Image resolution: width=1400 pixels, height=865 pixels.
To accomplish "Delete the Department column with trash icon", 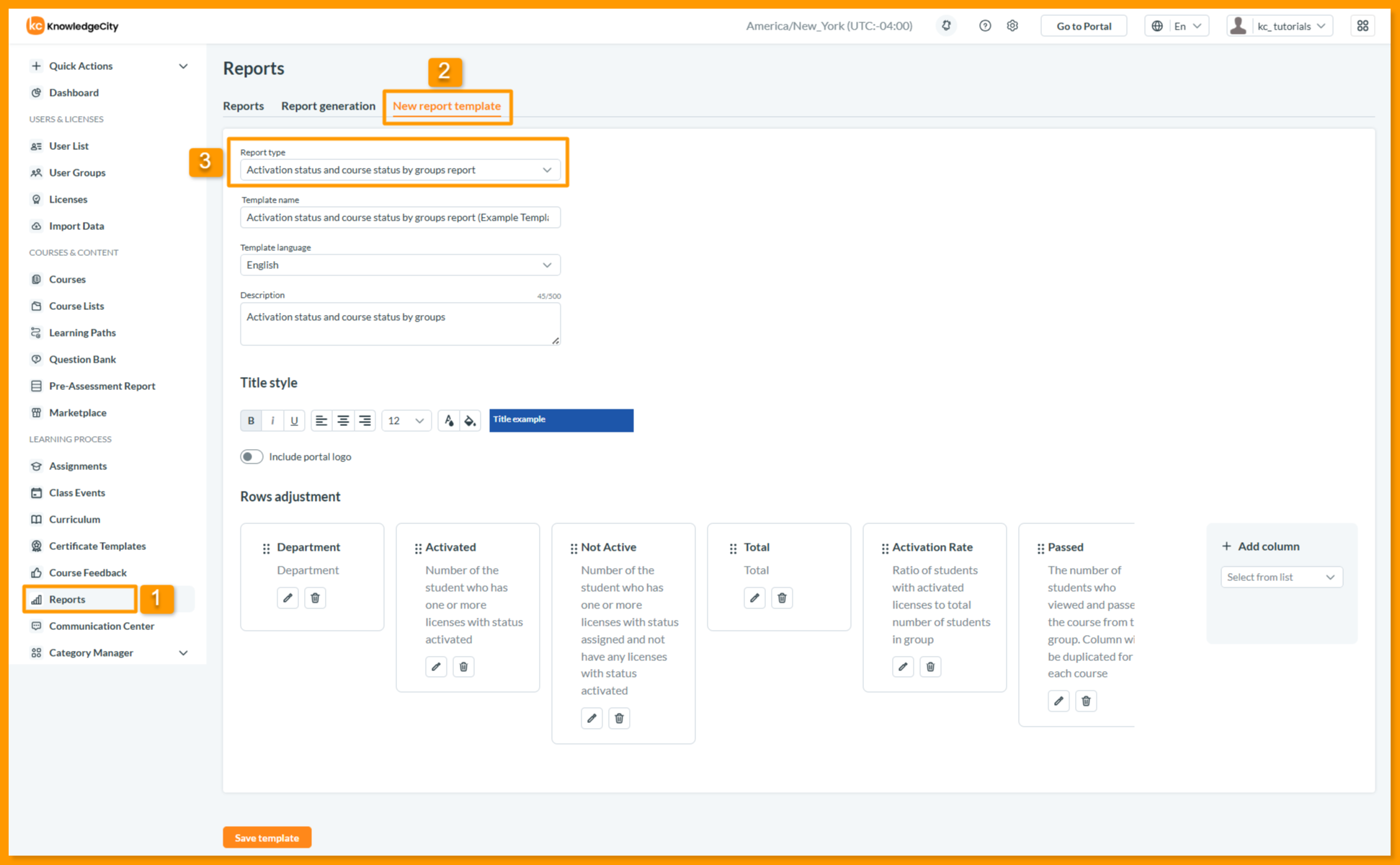I will 315,598.
